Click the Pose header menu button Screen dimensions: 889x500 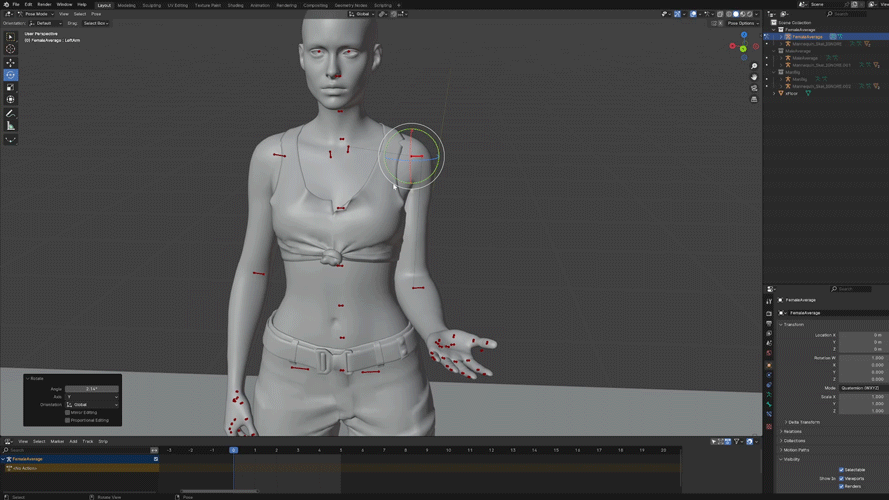click(96, 14)
